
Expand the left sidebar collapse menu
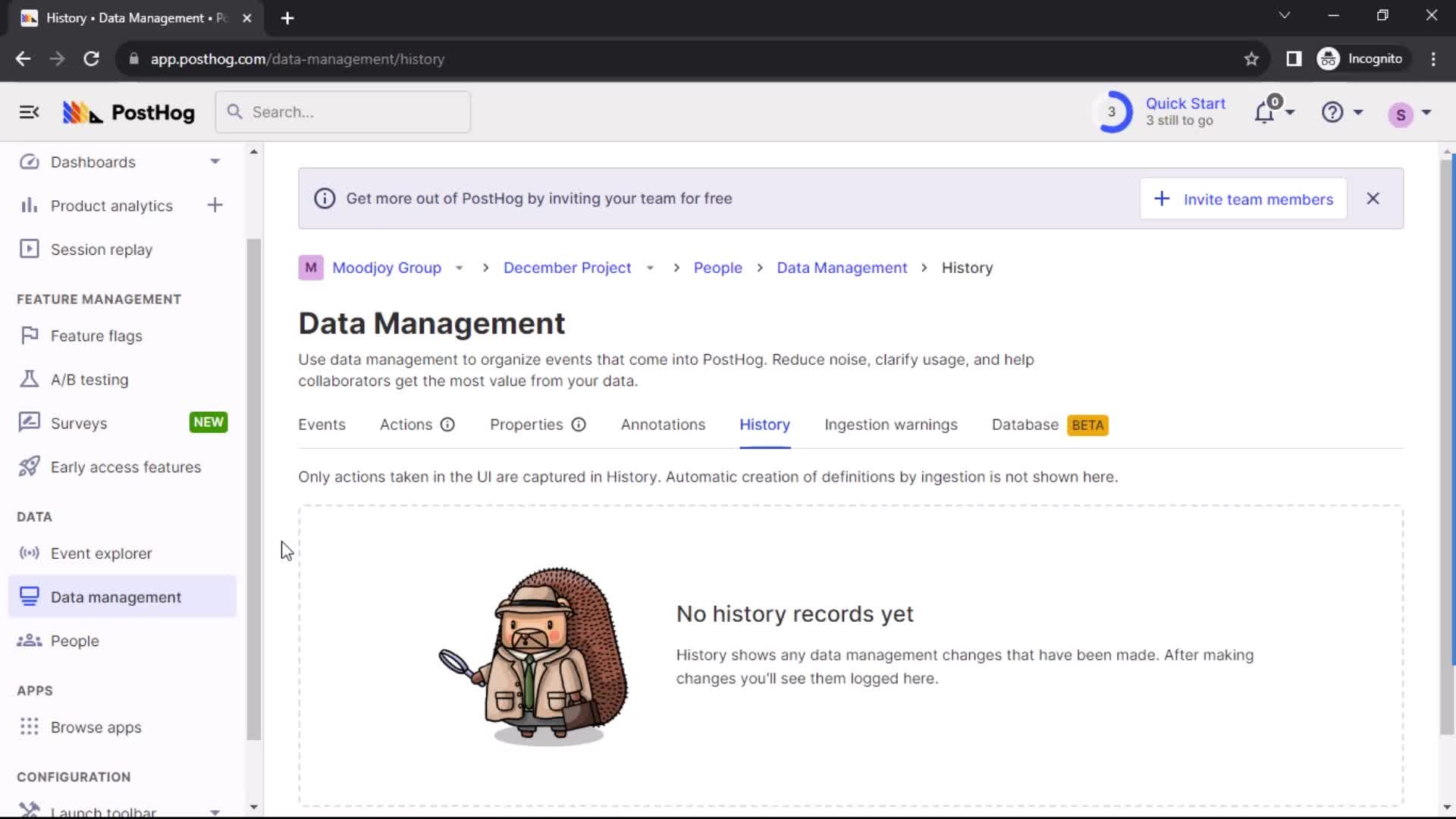tap(28, 112)
